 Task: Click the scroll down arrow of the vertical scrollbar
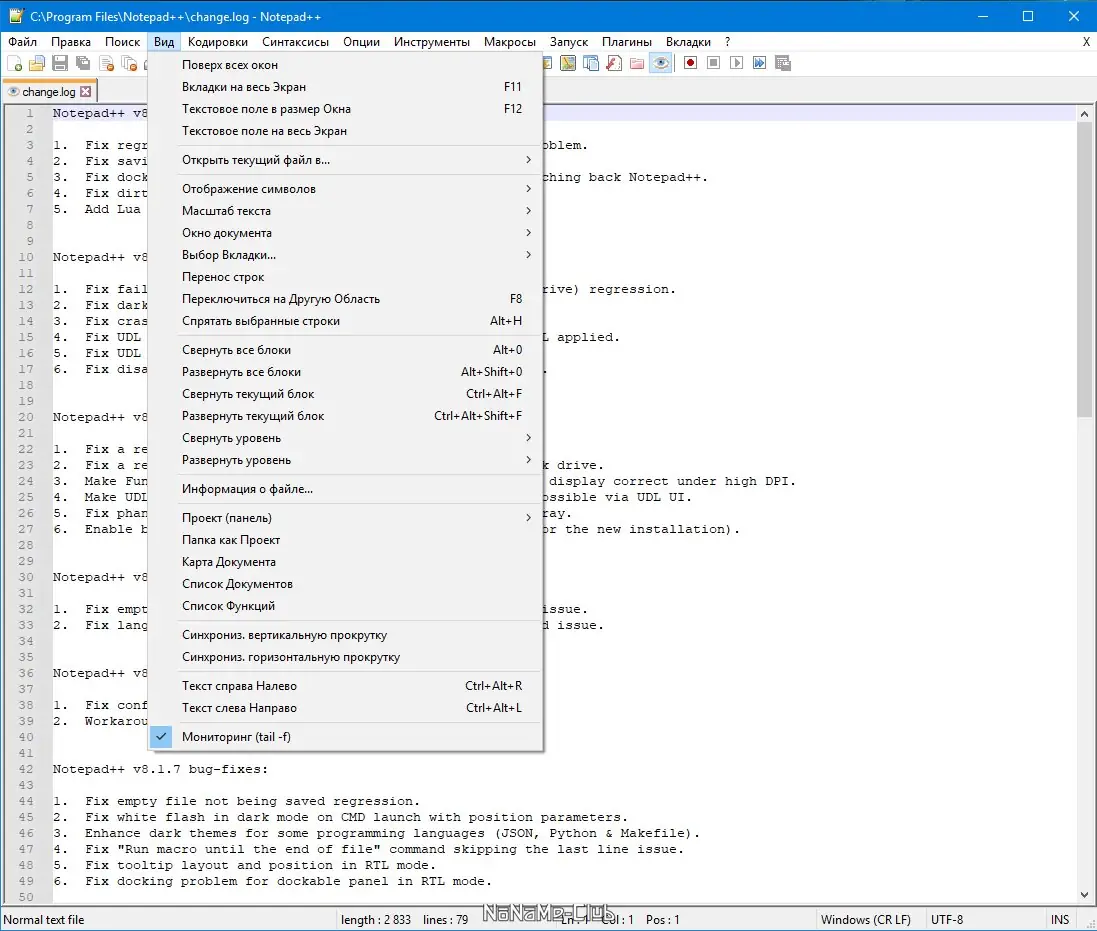1084,895
